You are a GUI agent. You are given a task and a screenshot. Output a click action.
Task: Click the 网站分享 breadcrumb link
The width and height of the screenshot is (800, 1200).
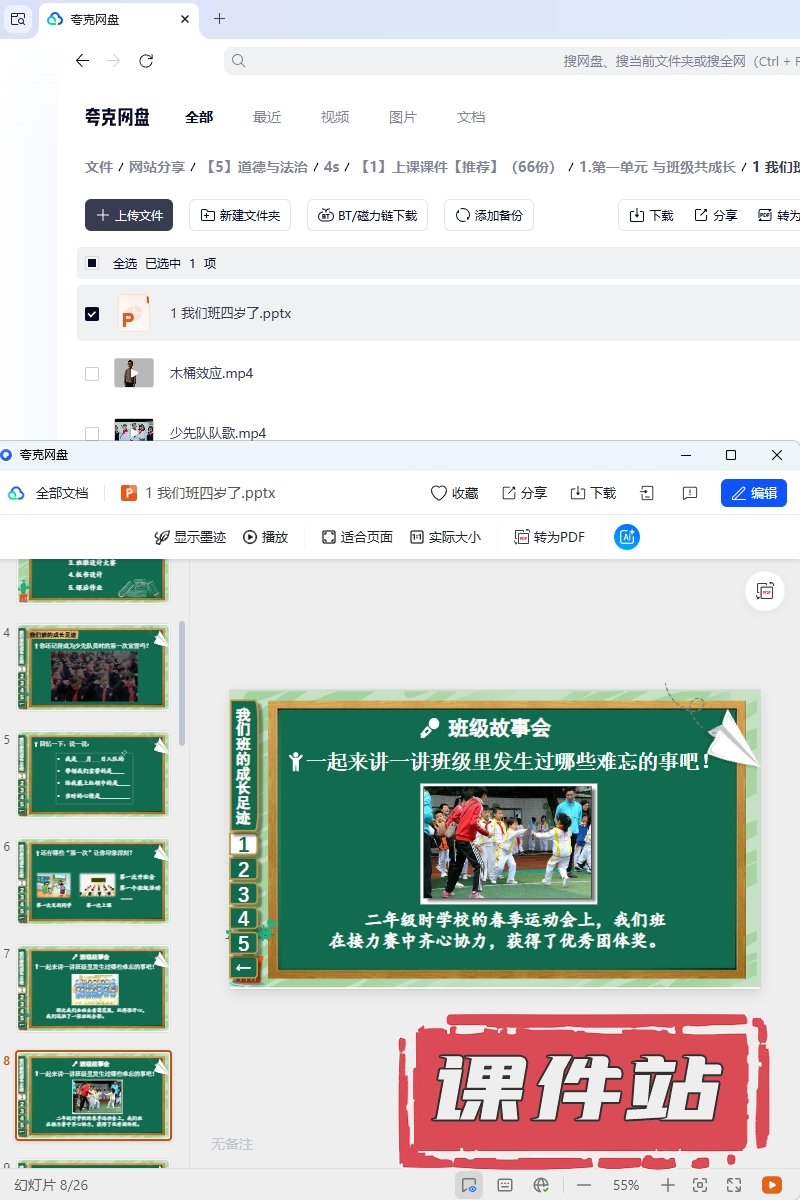pyautogui.click(x=157, y=167)
